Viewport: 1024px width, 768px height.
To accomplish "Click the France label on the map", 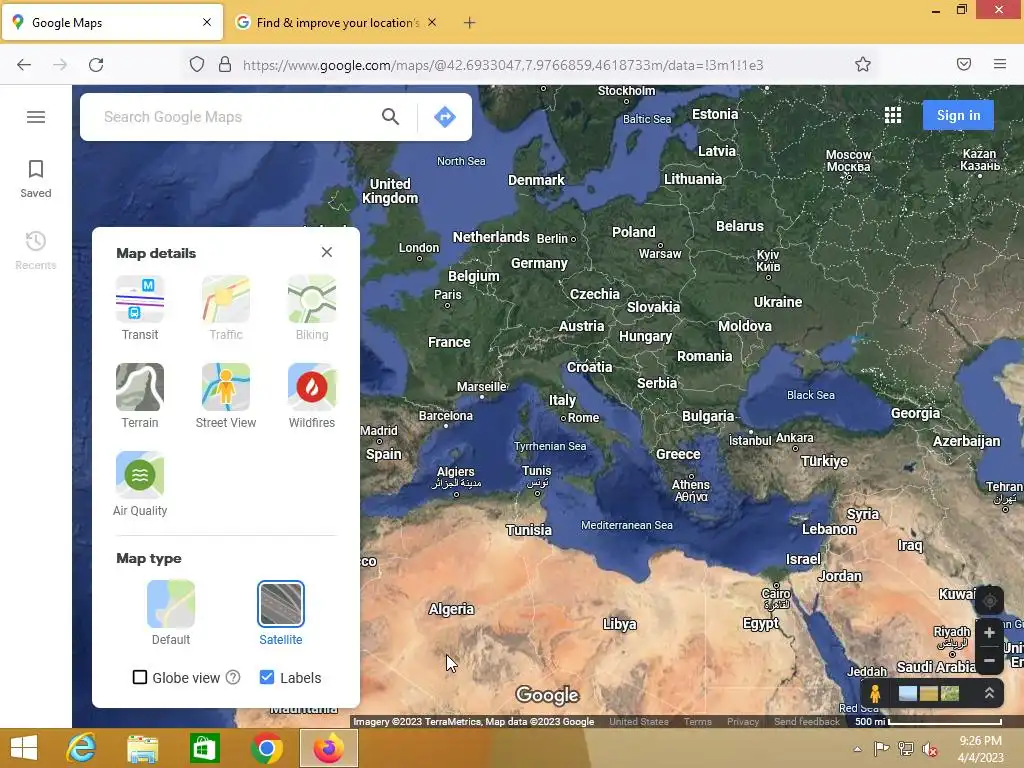I will coord(449,342).
